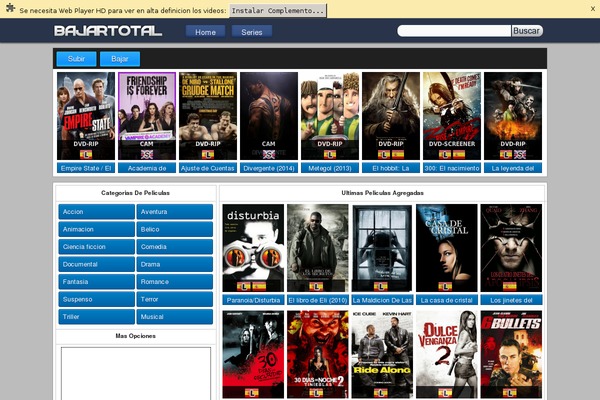Viewport: 600px width, 400px height.
Task: Click Los jinetes del title link
Action: tap(511, 300)
